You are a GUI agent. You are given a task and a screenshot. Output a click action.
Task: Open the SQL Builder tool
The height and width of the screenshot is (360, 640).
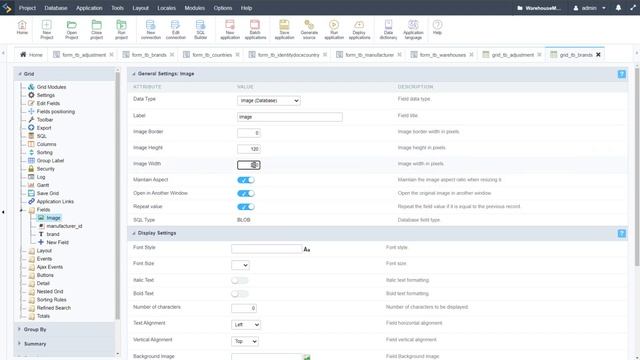pyautogui.click(x=200, y=30)
